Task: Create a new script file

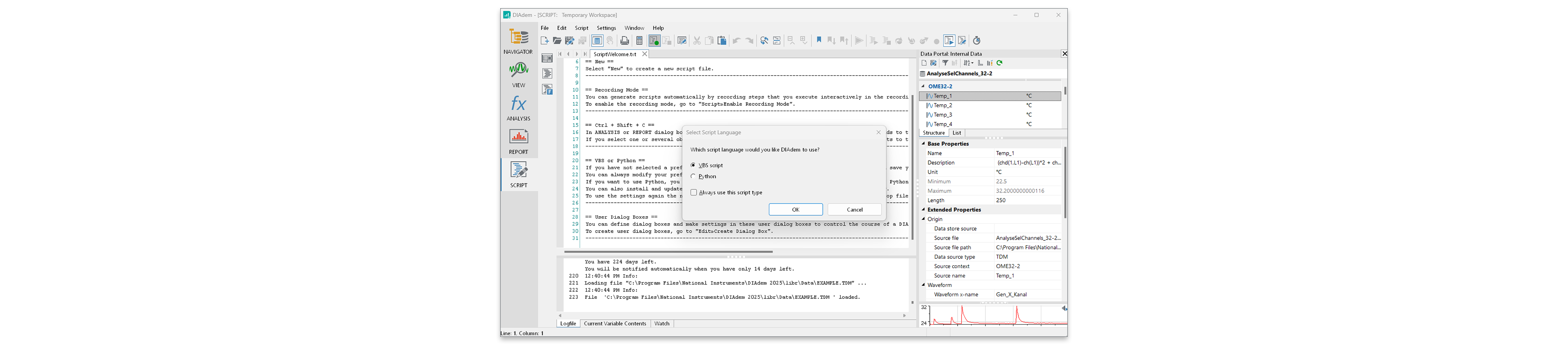Action: tap(545, 41)
